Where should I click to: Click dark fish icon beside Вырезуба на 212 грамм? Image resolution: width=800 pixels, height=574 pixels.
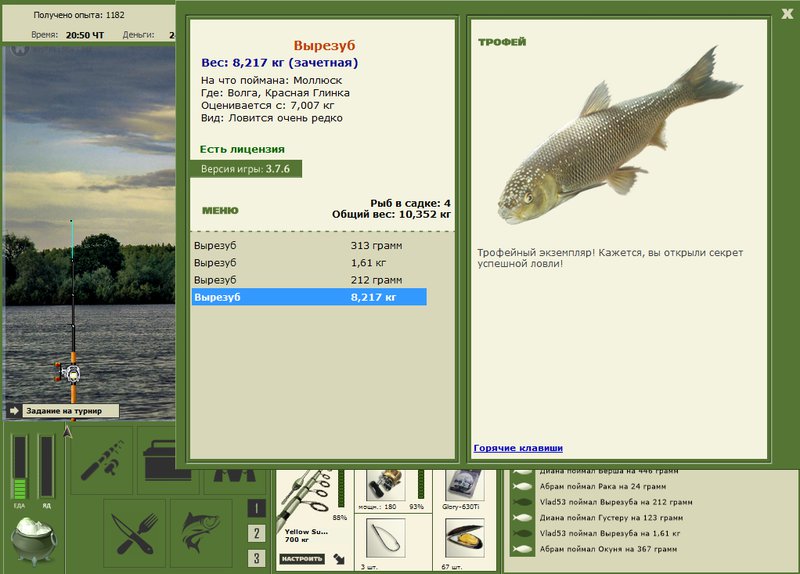coord(522,502)
